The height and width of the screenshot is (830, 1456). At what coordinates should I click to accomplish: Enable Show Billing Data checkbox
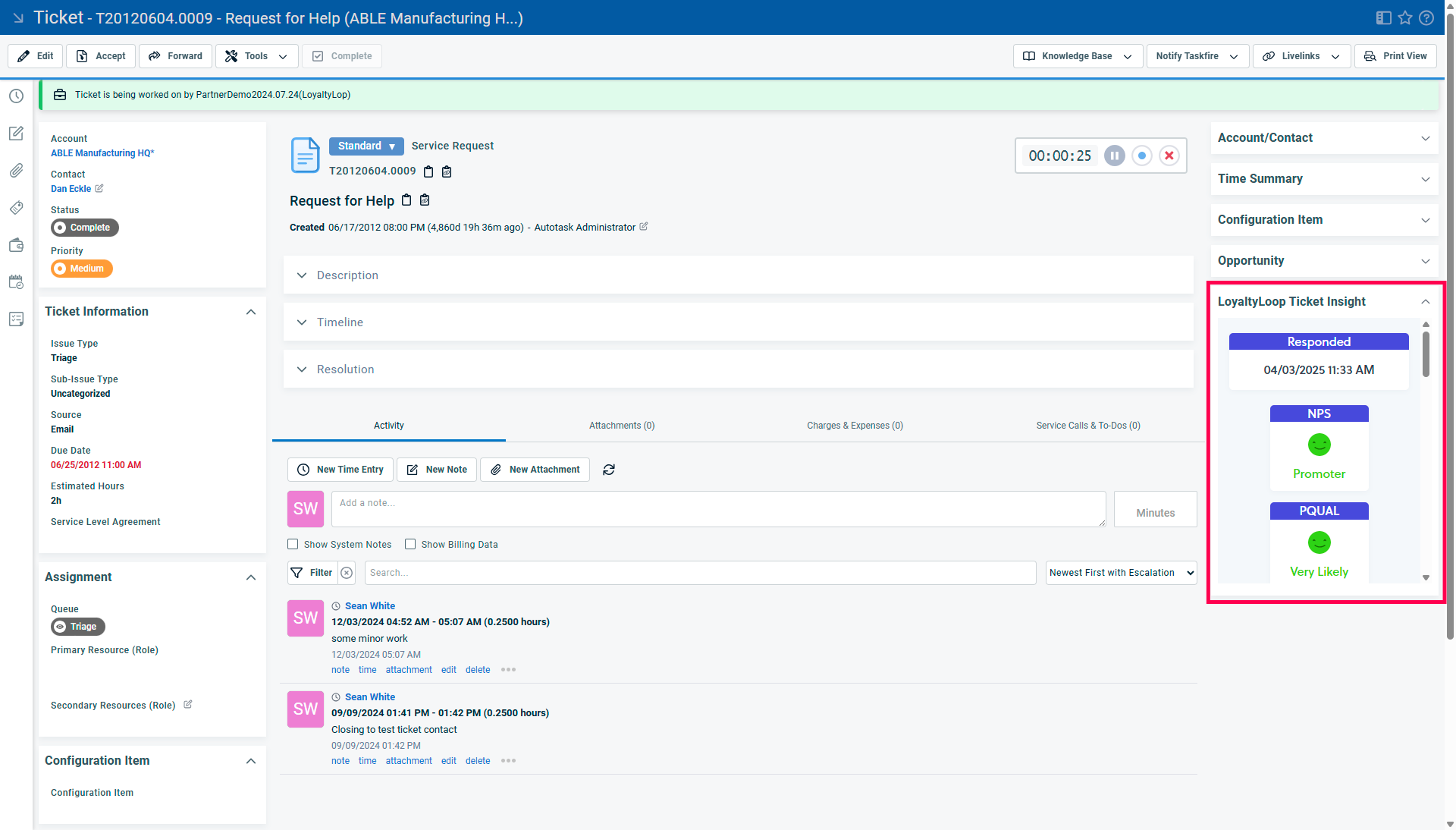[410, 544]
